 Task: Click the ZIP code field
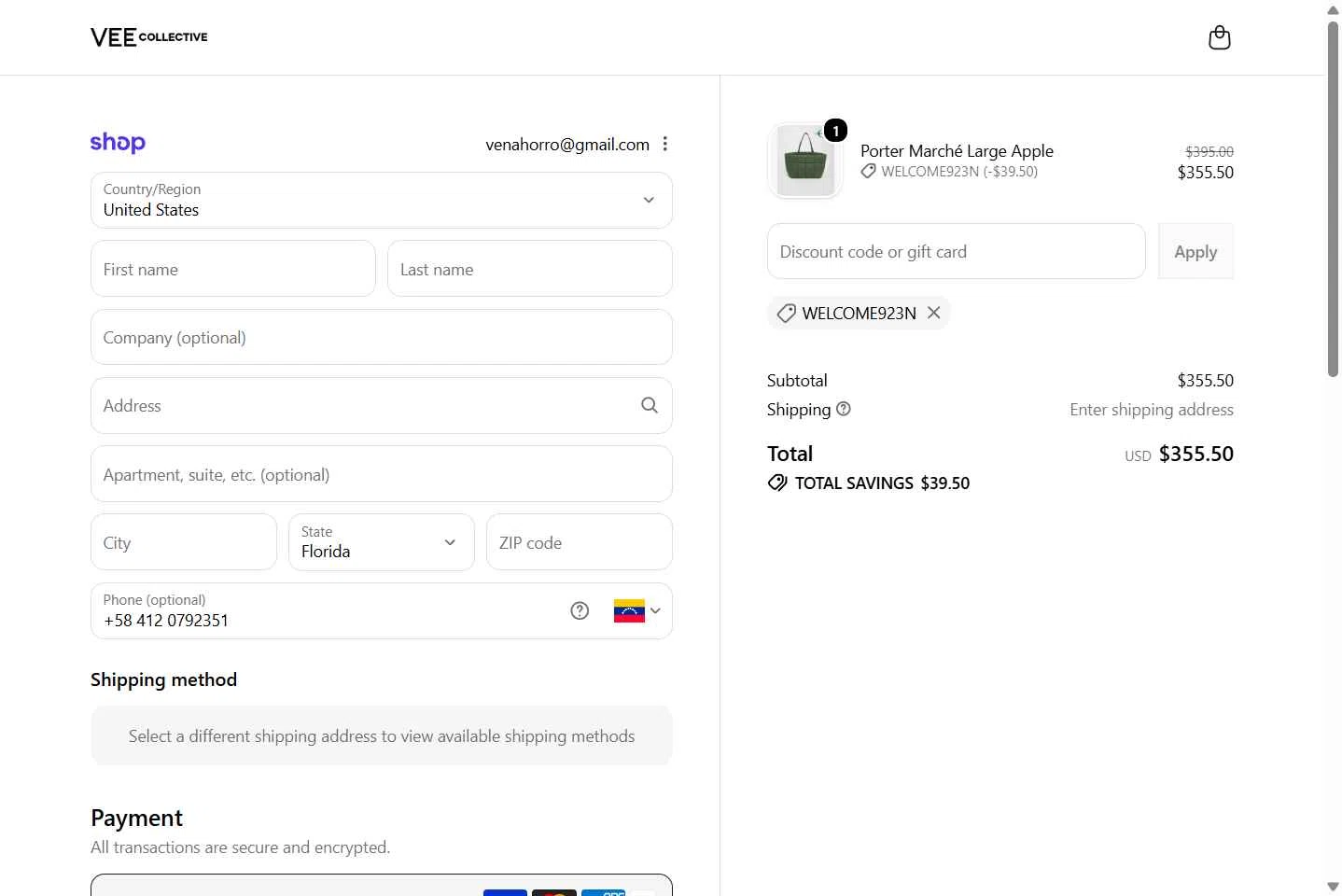(x=580, y=542)
